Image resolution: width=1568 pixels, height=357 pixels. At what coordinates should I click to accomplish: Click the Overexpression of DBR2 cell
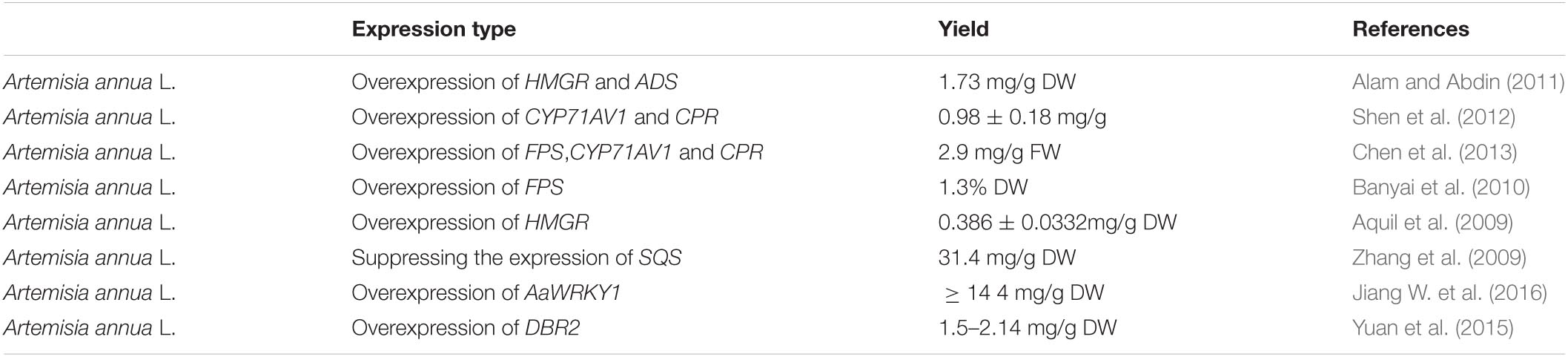click(466, 327)
